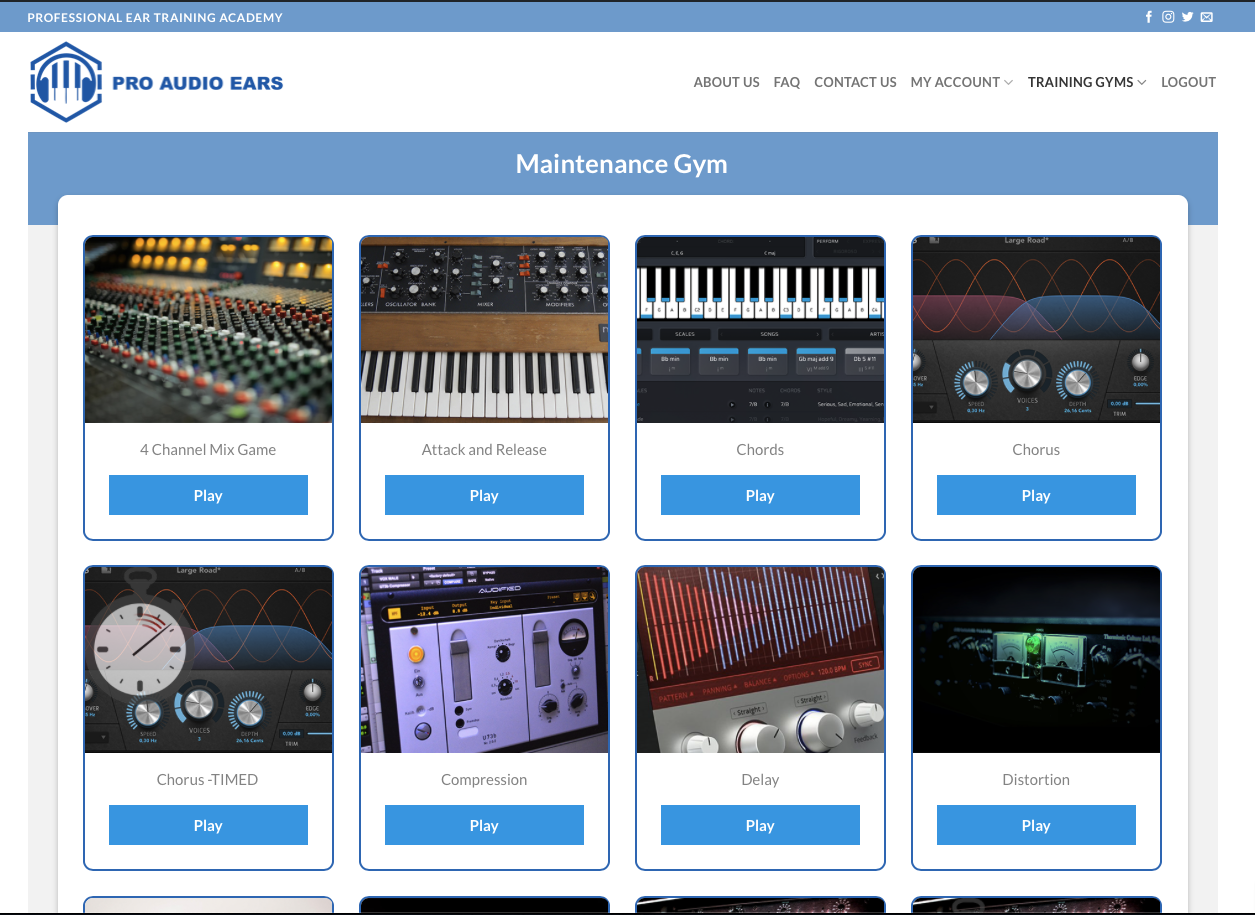Screen dimensions: 1255x915
Task: Click the Logout link
Action: coord(1188,82)
